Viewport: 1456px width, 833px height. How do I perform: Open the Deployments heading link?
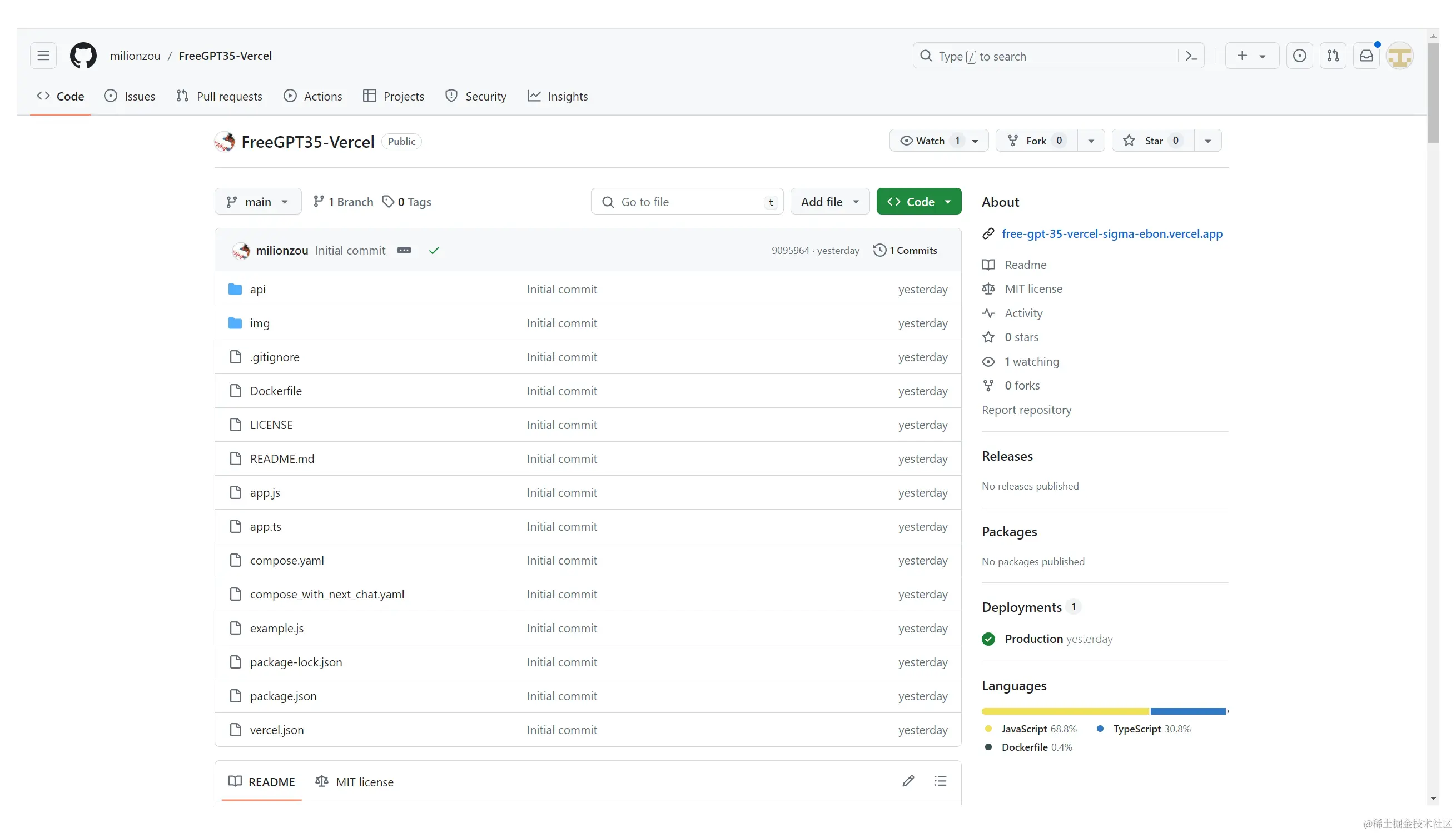coord(1022,607)
